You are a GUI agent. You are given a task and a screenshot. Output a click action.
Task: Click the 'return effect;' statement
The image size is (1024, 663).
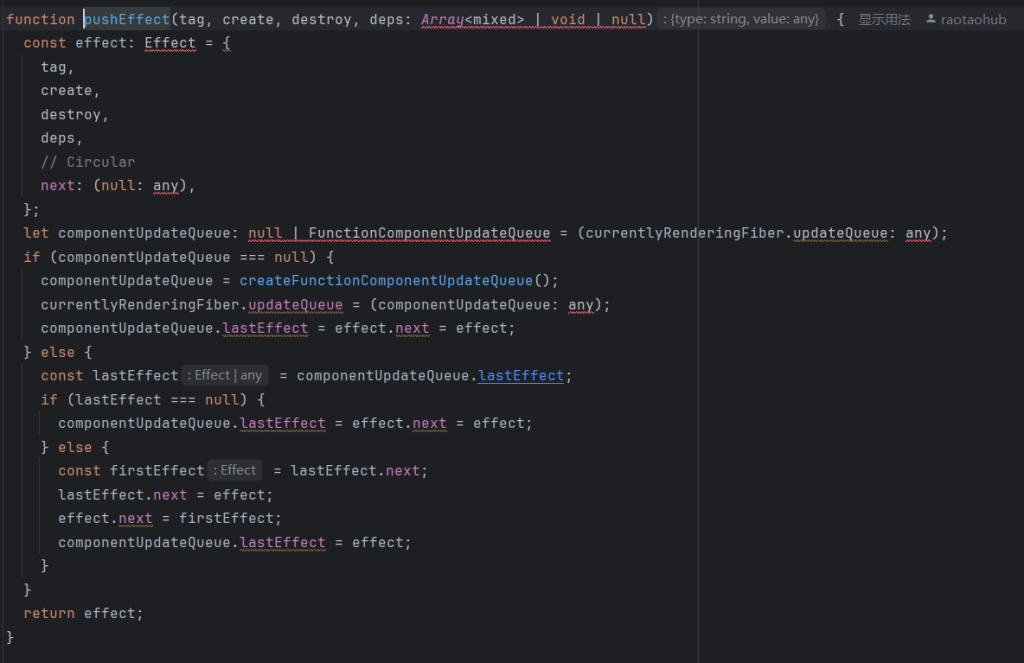(84, 613)
